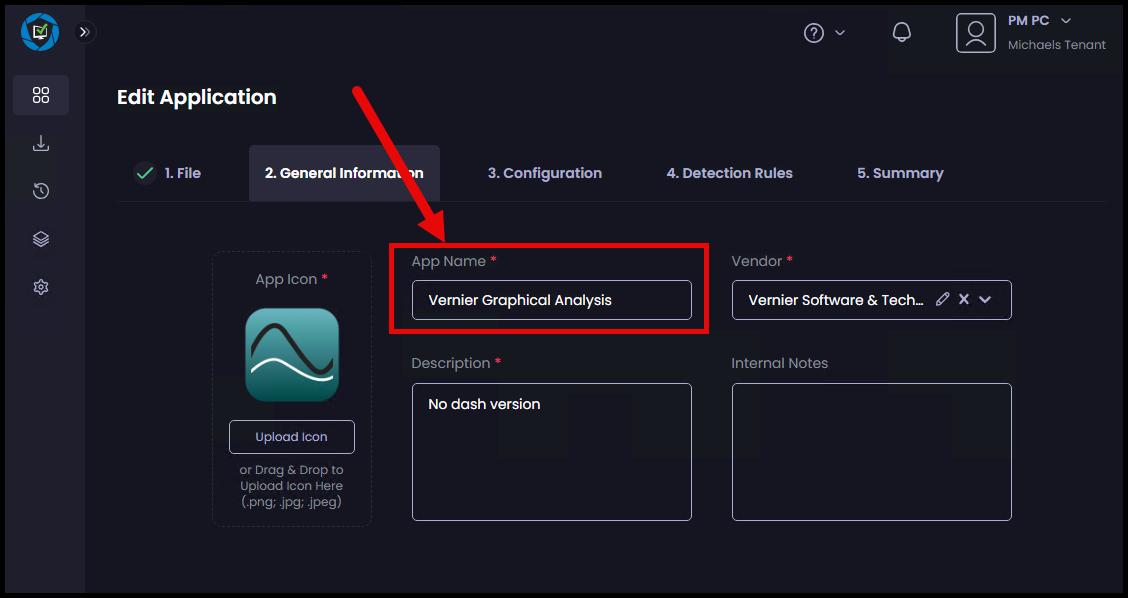Open the layers stack icon in sidebar
Viewport: 1128px width, 598px height.
pyautogui.click(x=41, y=239)
